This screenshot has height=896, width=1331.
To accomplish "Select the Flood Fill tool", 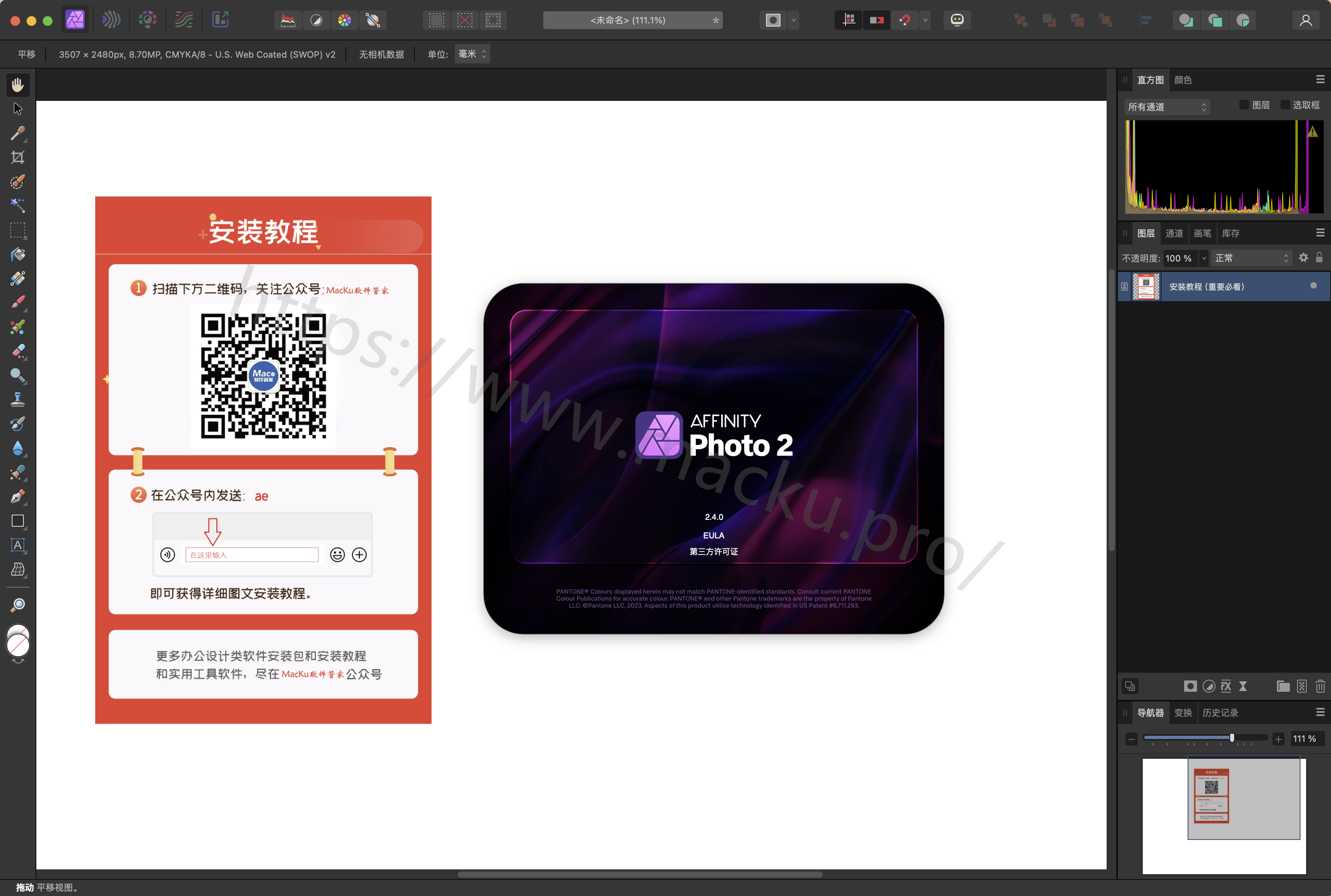I will pyautogui.click(x=18, y=254).
